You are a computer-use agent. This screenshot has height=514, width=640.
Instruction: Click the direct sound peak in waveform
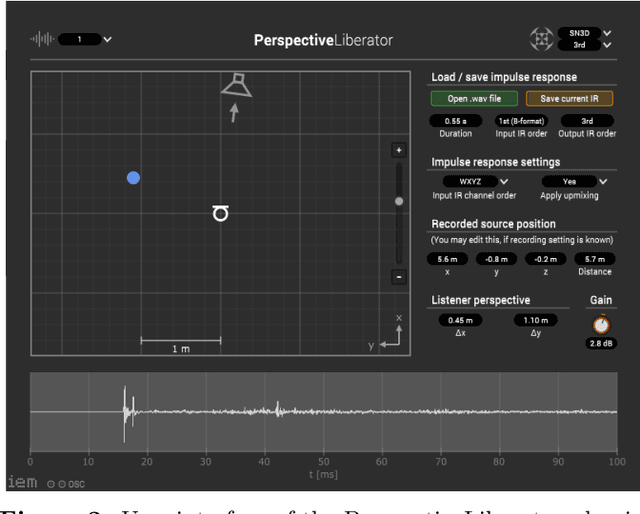124,413
